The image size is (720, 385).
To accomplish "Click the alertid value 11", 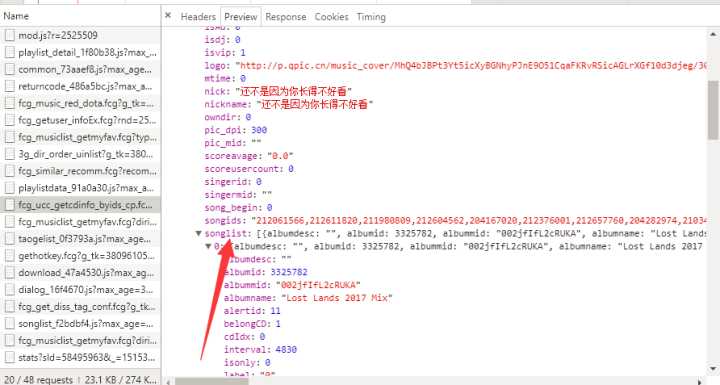I will point(275,311).
